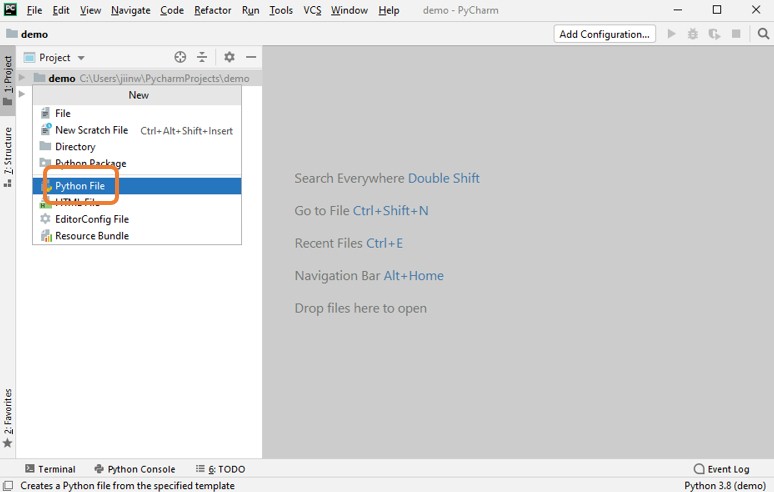Click the Collapse All icon in Project panel
Viewport: 774px width, 492px height.
202,57
